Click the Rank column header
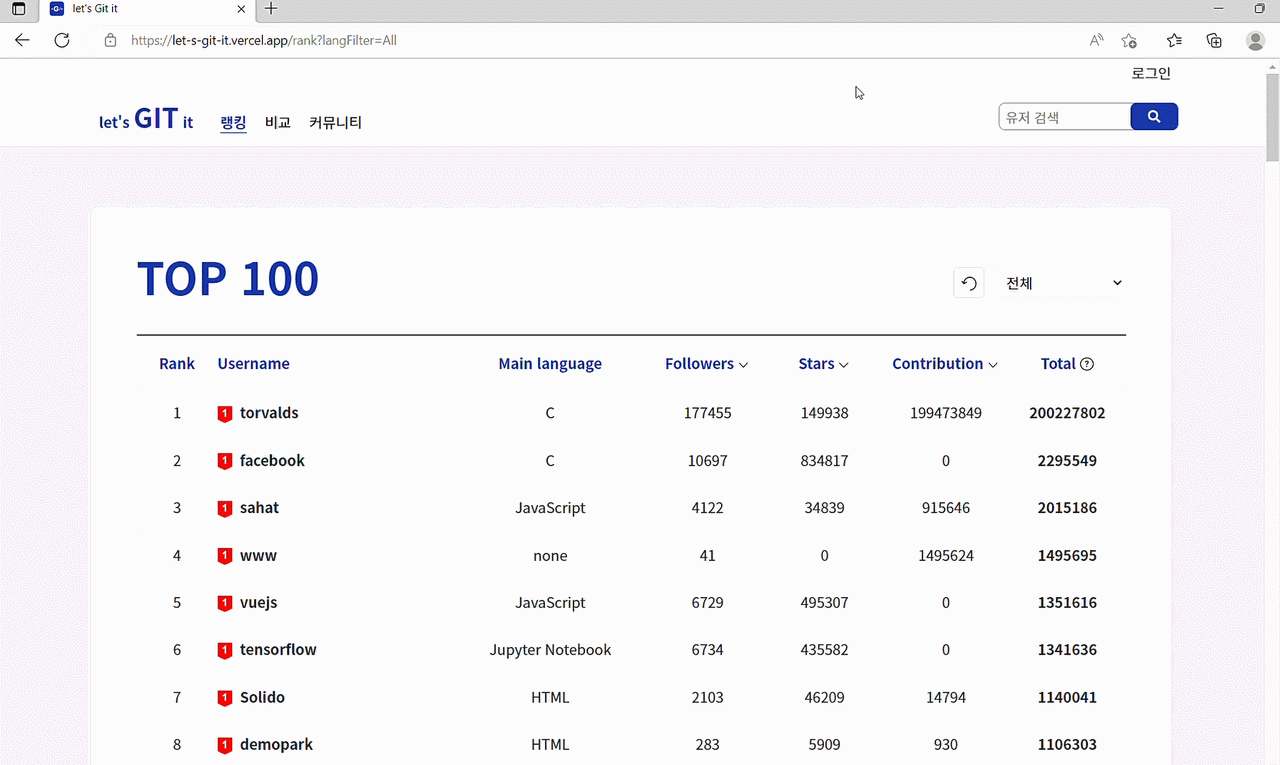This screenshot has height=765, width=1280. pyautogui.click(x=177, y=364)
